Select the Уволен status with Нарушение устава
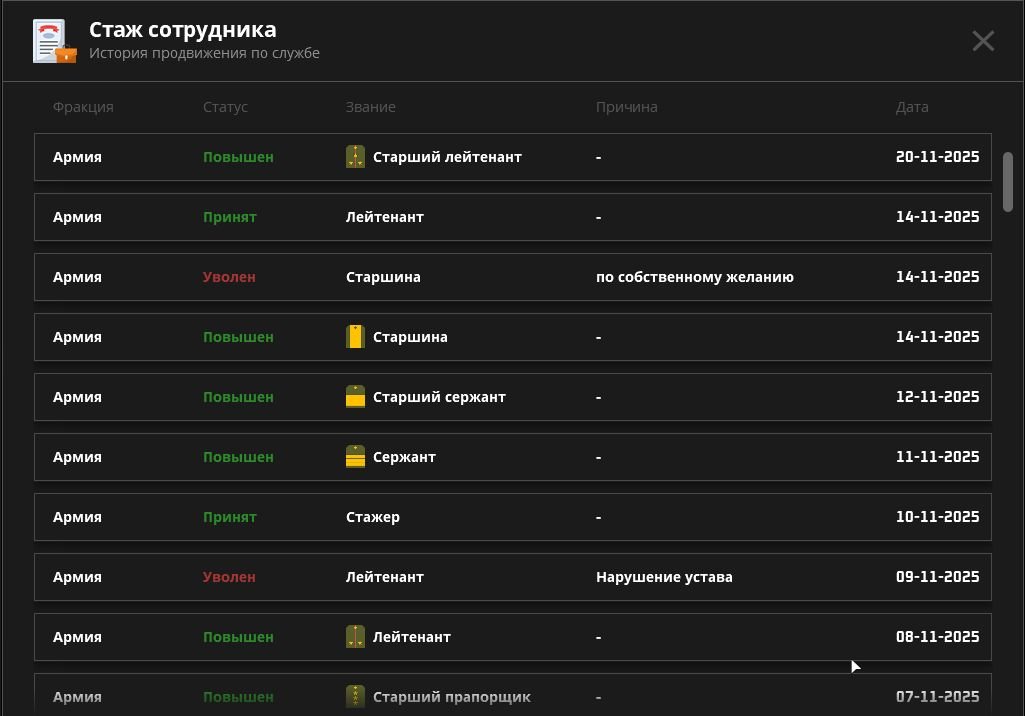Image resolution: width=1025 pixels, height=716 pixels. (x=229, y=577)
